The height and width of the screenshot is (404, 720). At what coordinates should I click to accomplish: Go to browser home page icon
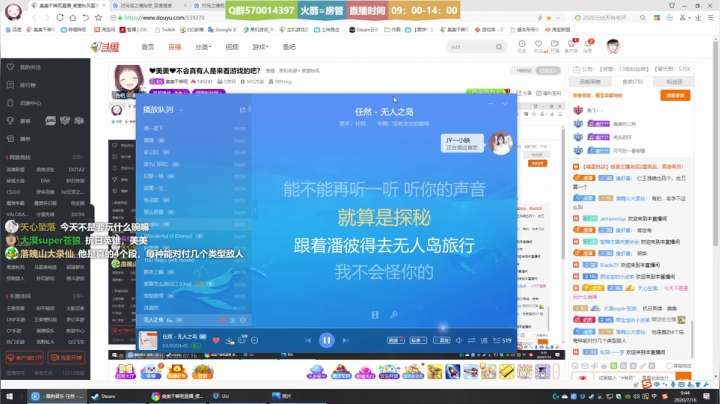(x=73, y=17)
